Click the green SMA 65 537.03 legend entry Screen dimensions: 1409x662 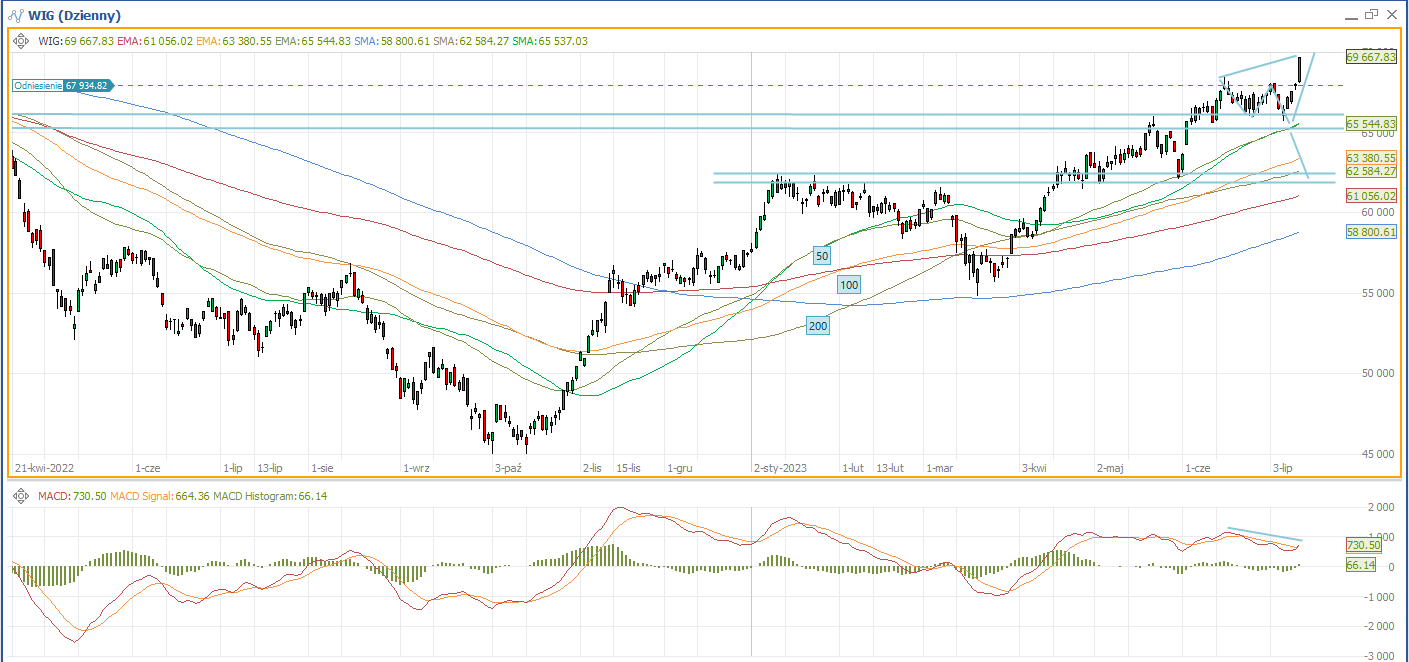(550, 41)
